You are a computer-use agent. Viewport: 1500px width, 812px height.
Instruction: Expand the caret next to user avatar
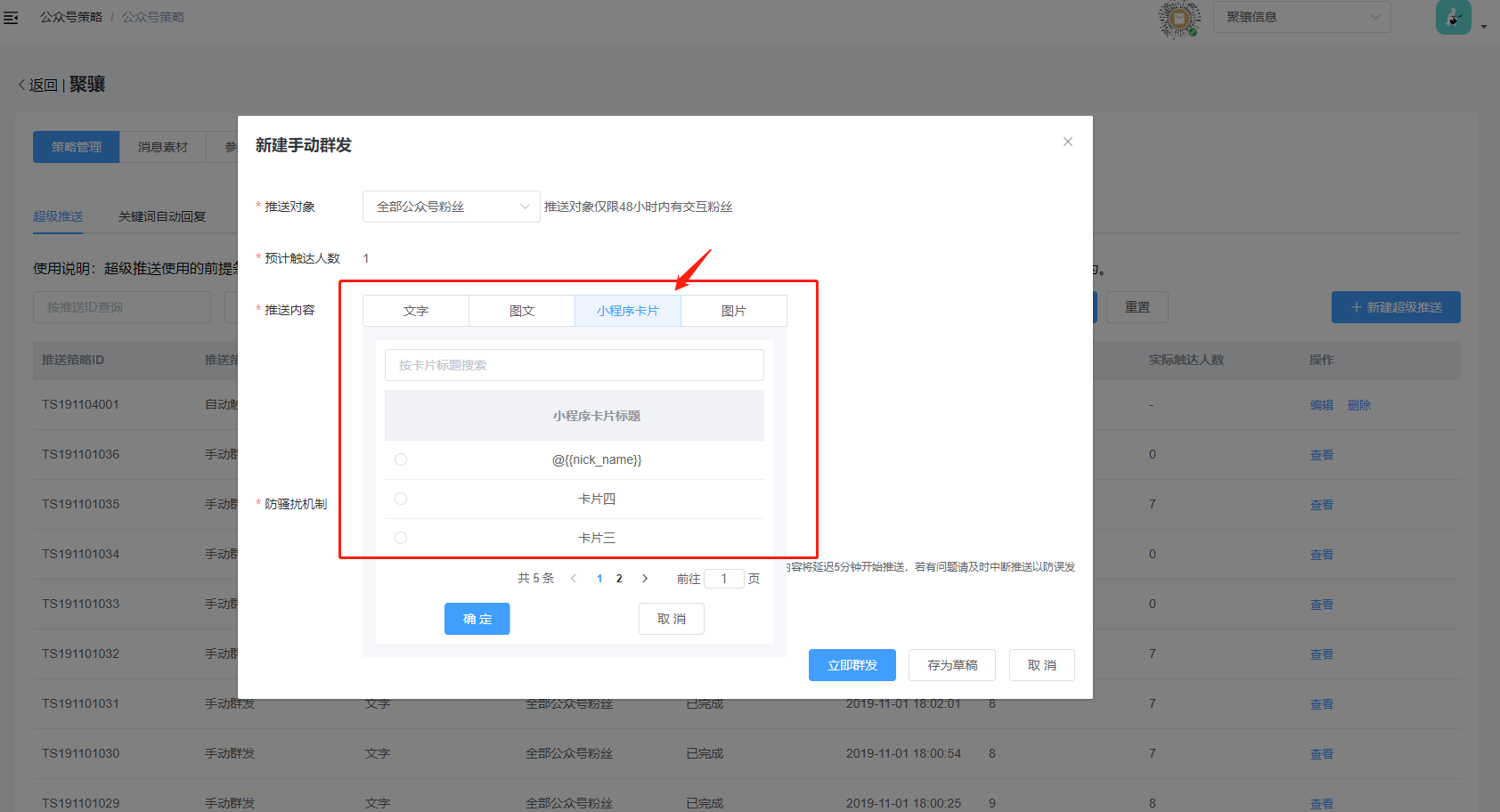[x=1484, y=27]
